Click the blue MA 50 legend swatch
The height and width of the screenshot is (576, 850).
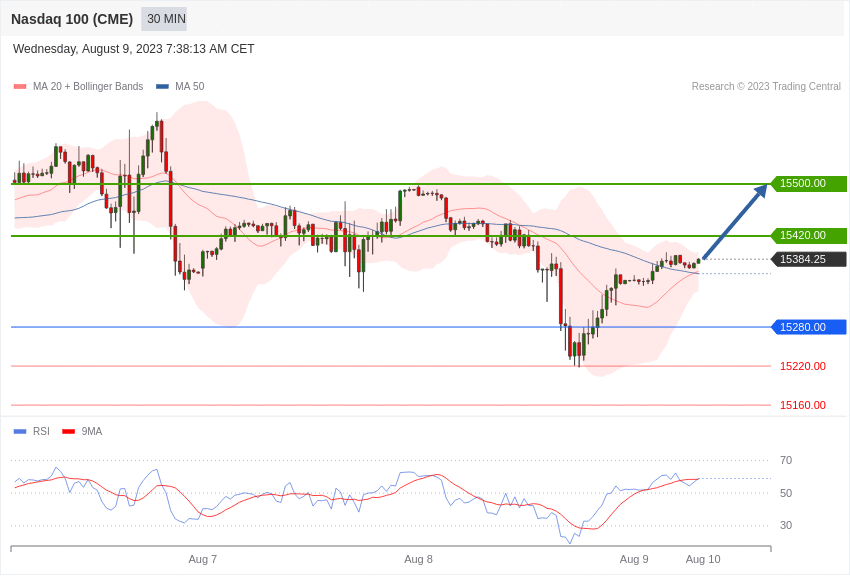point(162,87)
